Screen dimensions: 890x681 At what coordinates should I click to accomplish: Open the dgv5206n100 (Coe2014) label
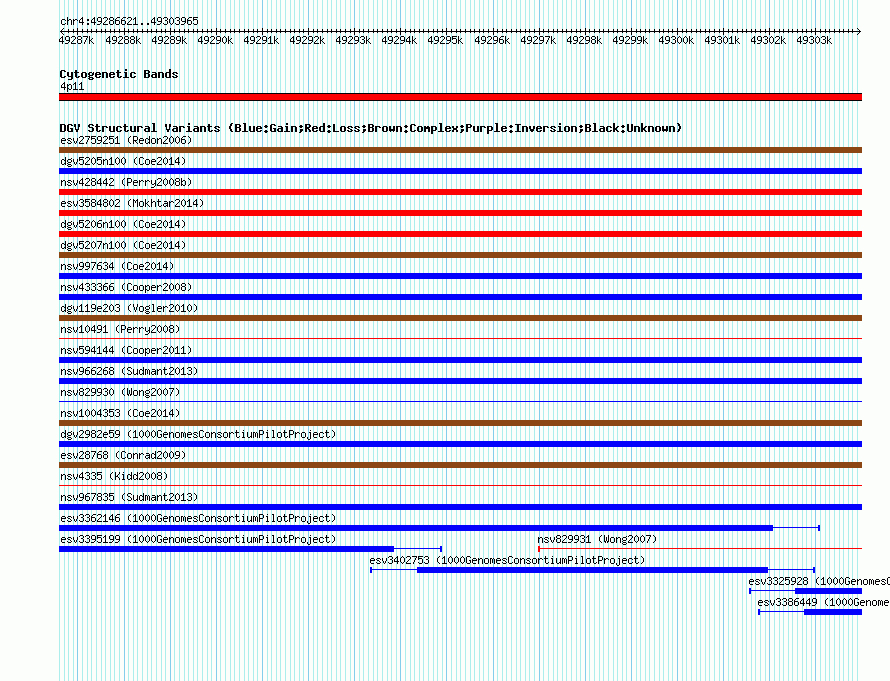tap(123, 224)
